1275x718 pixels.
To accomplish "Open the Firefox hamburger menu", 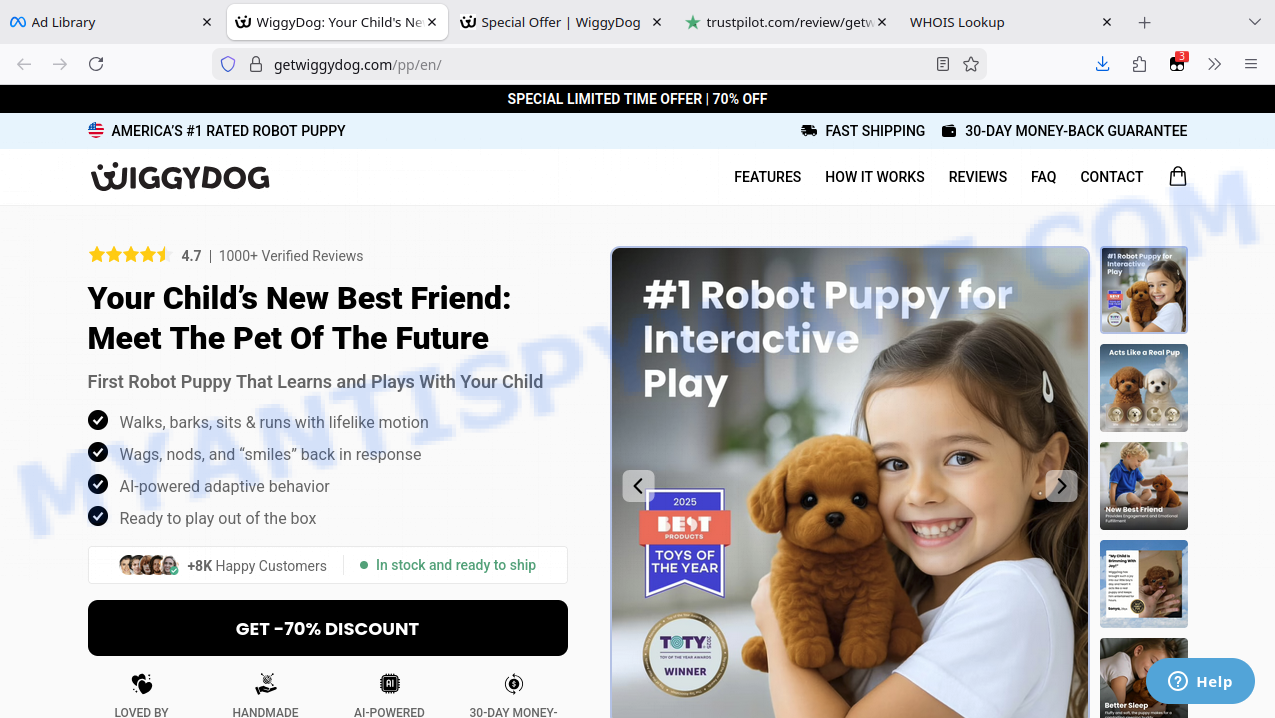I will 1250,64.
